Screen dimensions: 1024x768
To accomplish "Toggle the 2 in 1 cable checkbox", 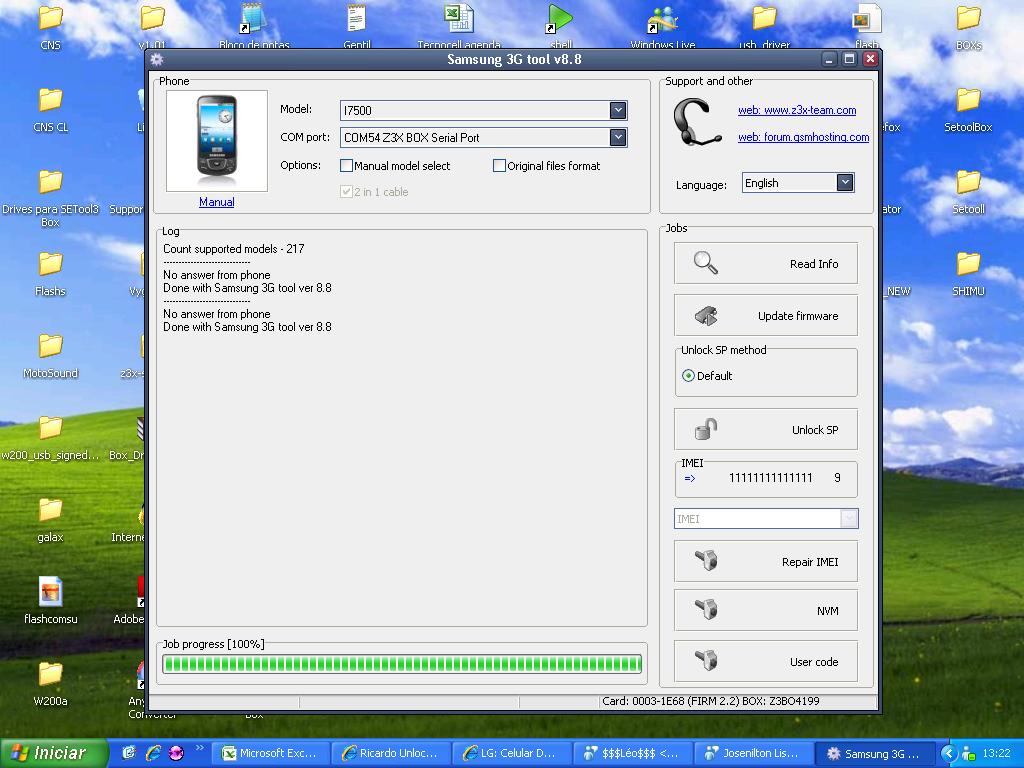I will pyautogui.click(x=347, y=192).
